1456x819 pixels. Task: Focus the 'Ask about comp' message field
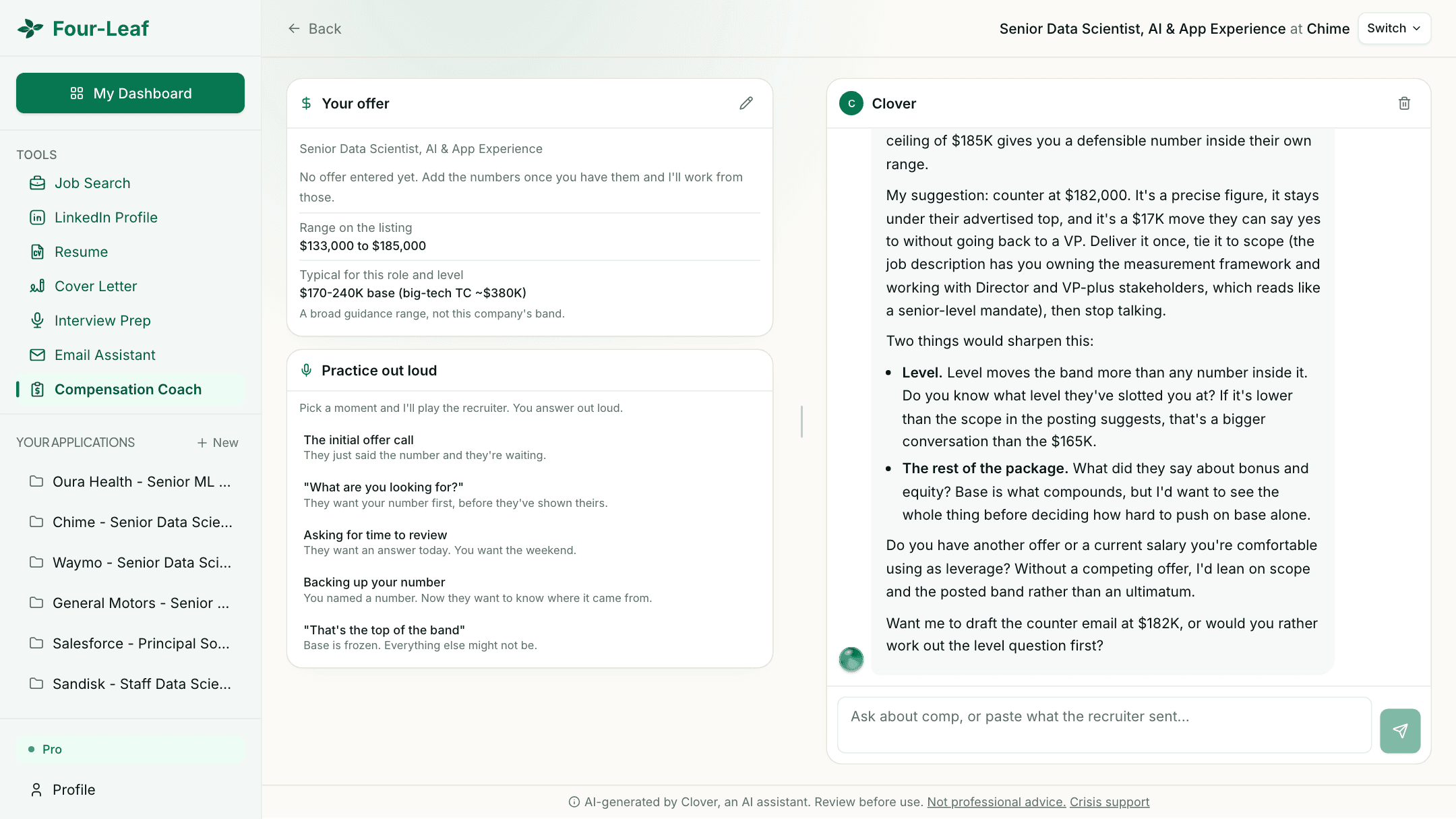coord(1104,725)
